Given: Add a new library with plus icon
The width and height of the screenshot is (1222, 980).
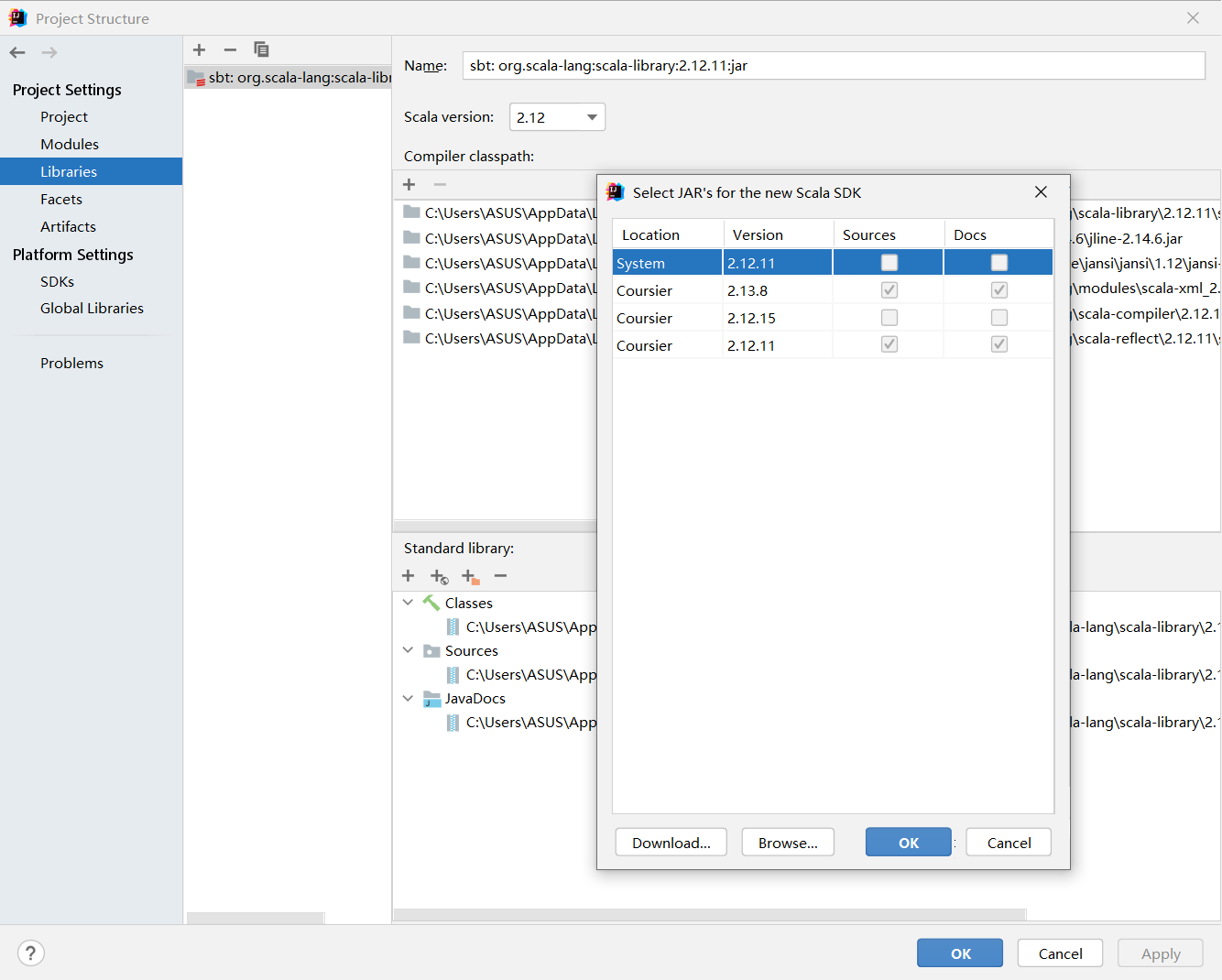Looking at the screenshot, I should click(200, 49).
